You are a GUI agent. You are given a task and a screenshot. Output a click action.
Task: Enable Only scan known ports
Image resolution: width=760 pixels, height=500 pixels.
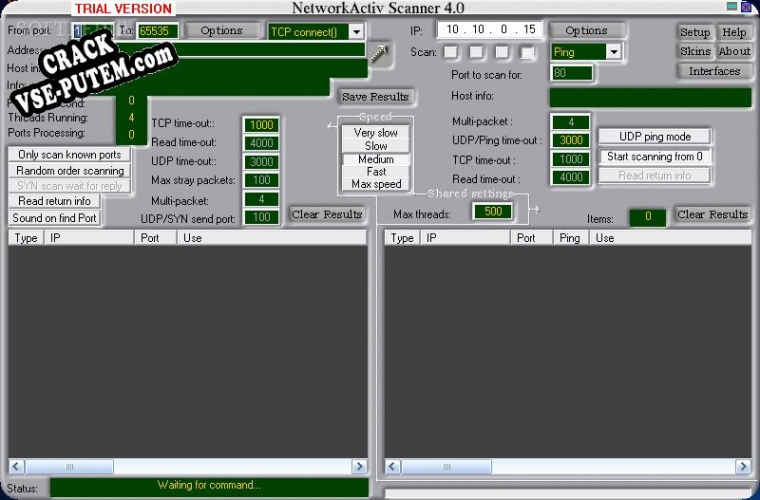(69, 155)
